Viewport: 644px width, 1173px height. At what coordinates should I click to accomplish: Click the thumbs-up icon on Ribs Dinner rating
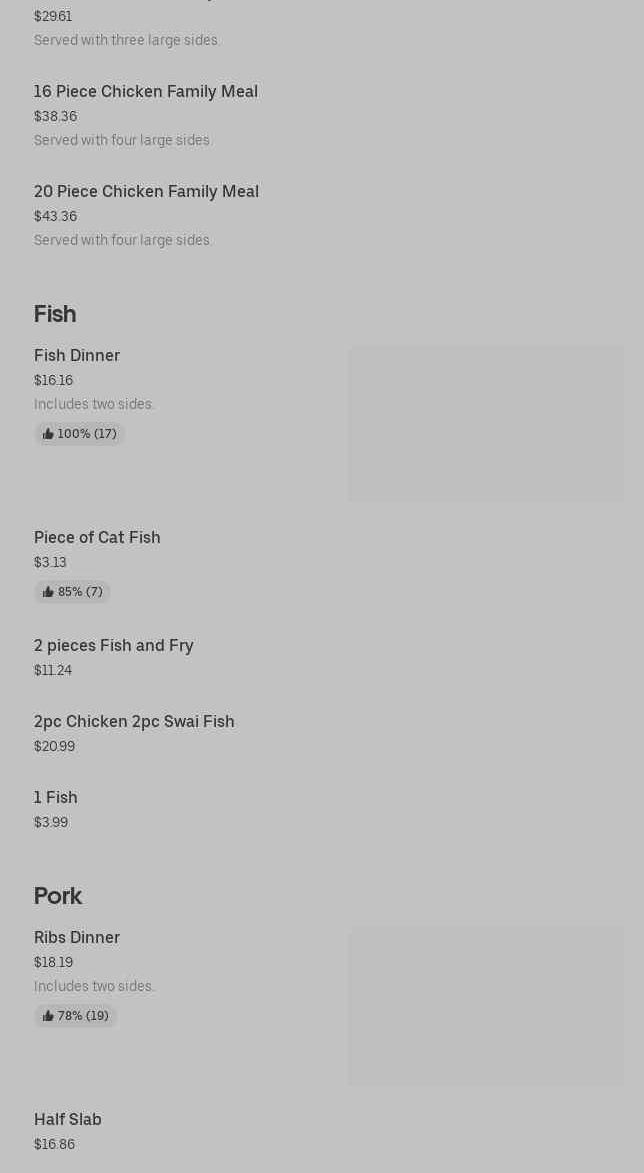(x=48, y=1016)
